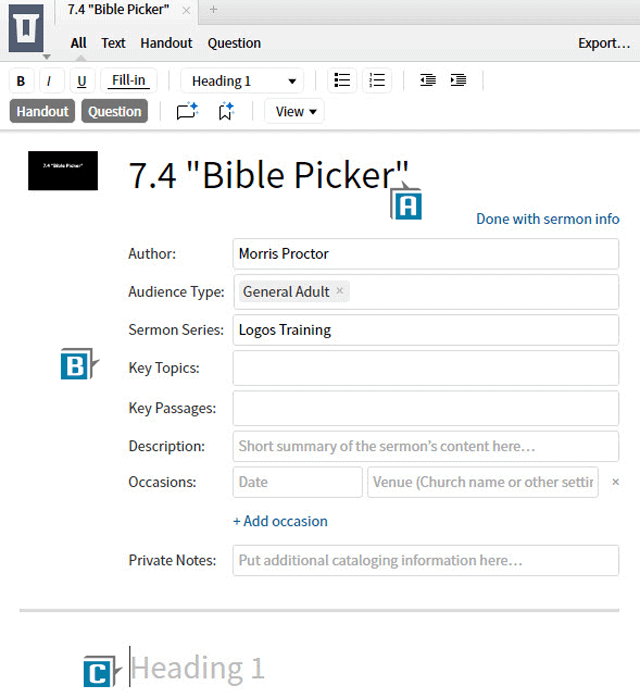This screenshot has width=640, height=698.
Task: Click the add slide sparkle icon
Action: click(187, 111)
